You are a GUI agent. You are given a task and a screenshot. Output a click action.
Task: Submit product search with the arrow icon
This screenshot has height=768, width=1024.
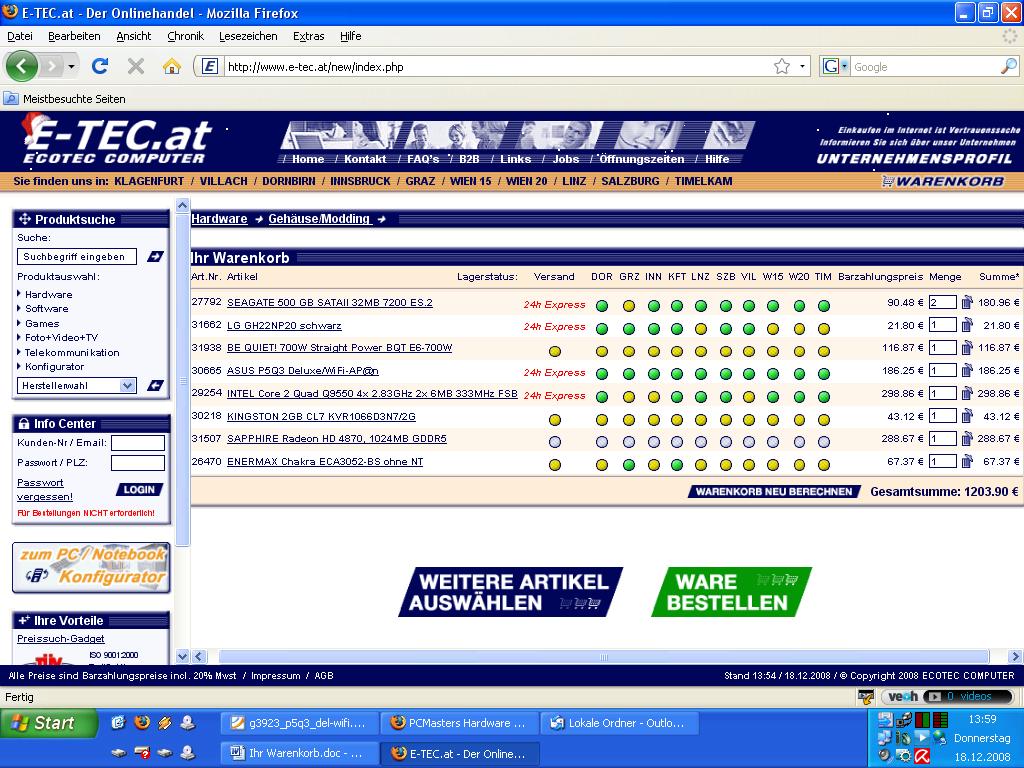154,257
